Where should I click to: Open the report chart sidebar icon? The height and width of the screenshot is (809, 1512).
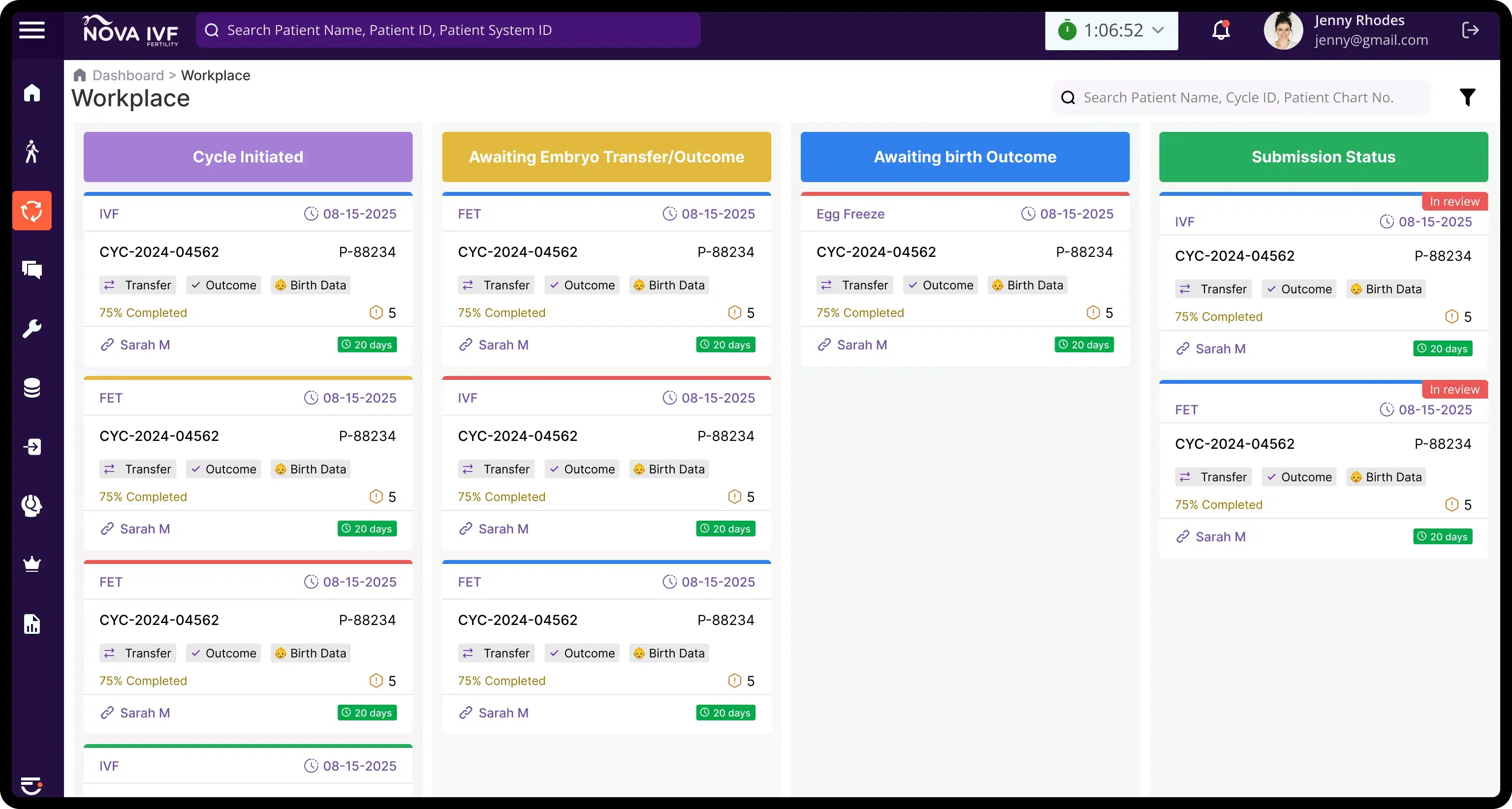coord(31,624)
